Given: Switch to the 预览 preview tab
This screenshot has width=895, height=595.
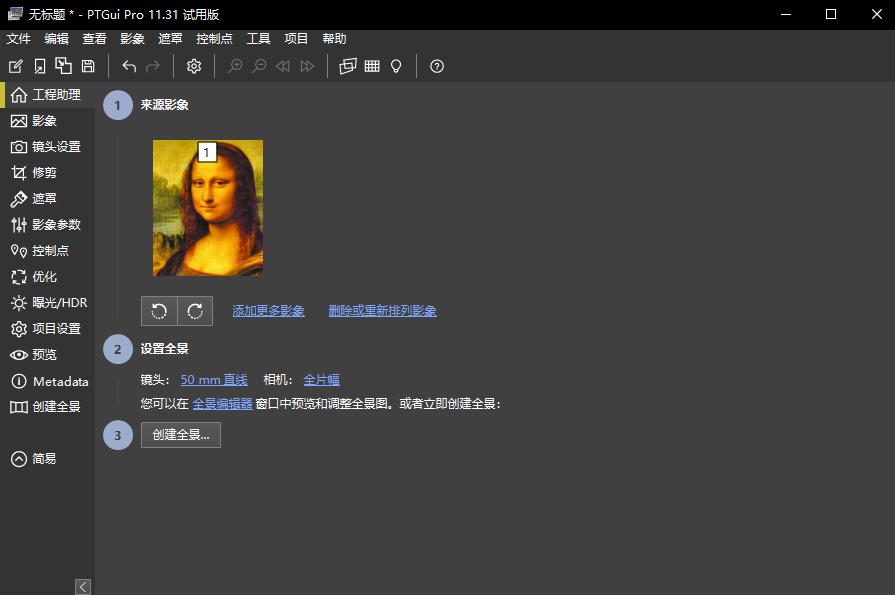Looking at the screenshot, I should pyautogui.click(x=47, y=355).
